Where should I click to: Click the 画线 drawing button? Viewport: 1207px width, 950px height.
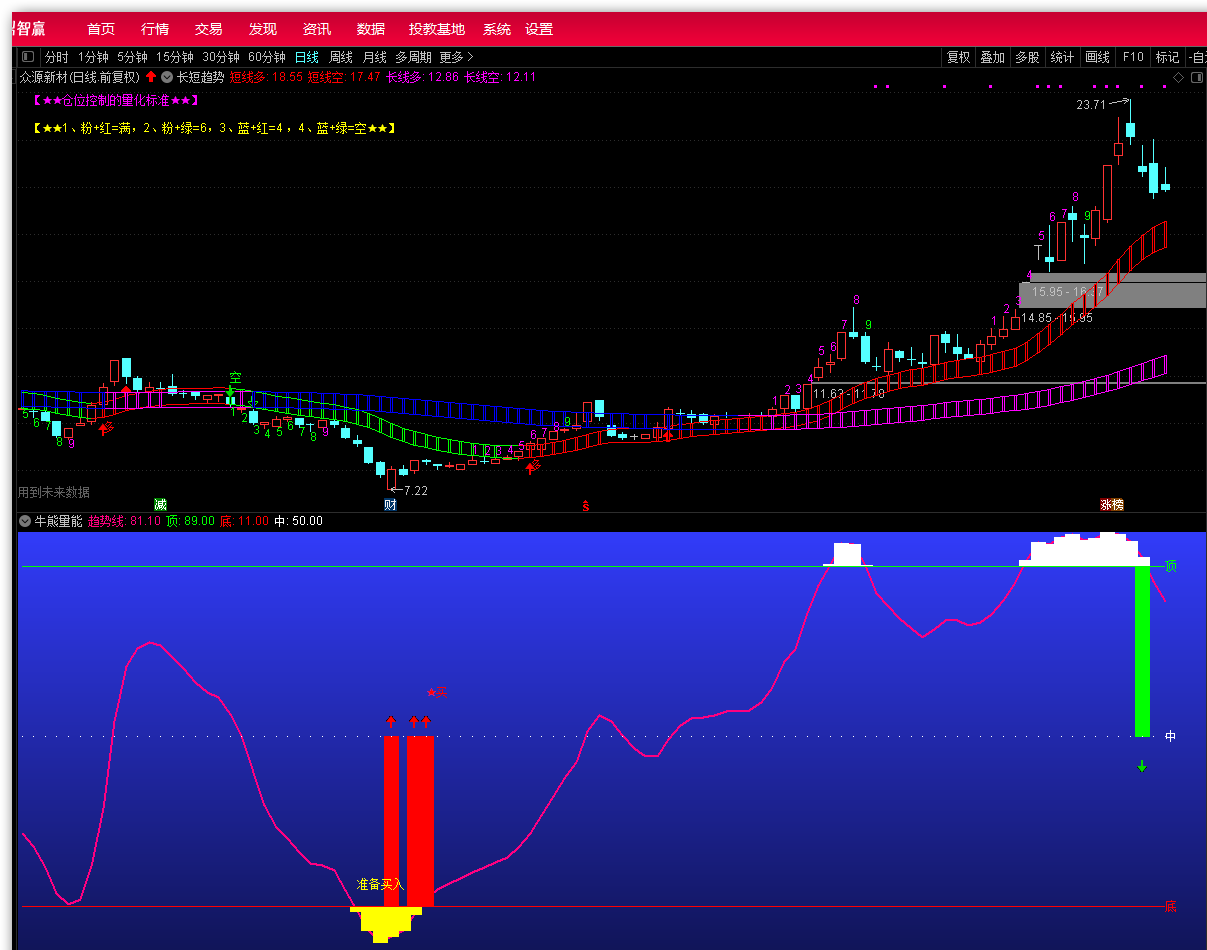pos(1098,57)
